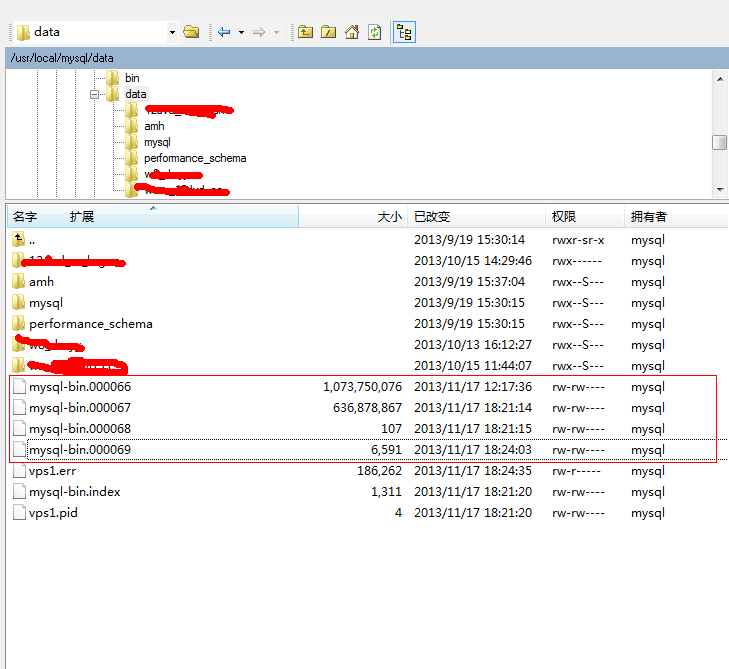This screenshot has width=729, height=669.
Task: Toggle the directory tree panel
Action: click(404, 32)
